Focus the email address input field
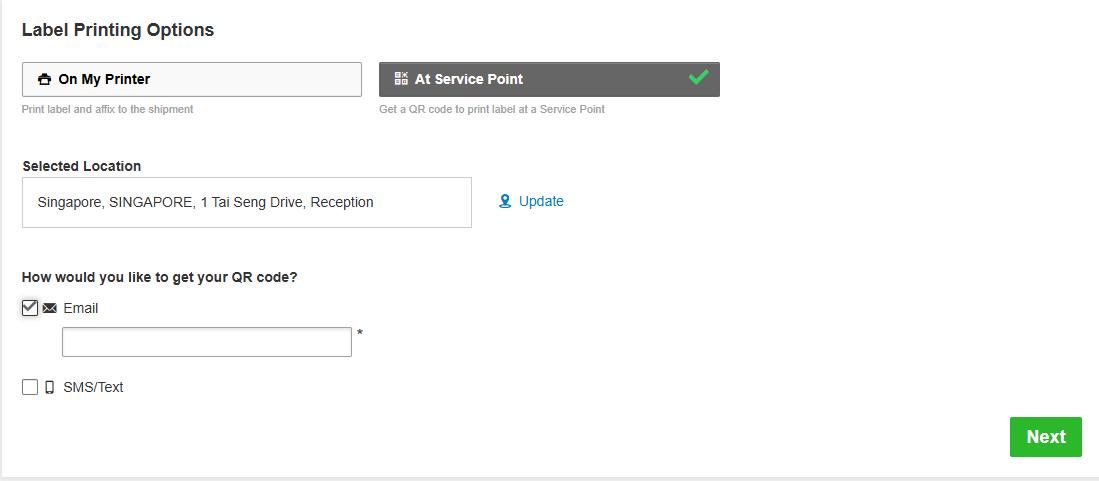The width and height of the screenshot is (1099, 481). pyautogui.click(x=207, y=341)
